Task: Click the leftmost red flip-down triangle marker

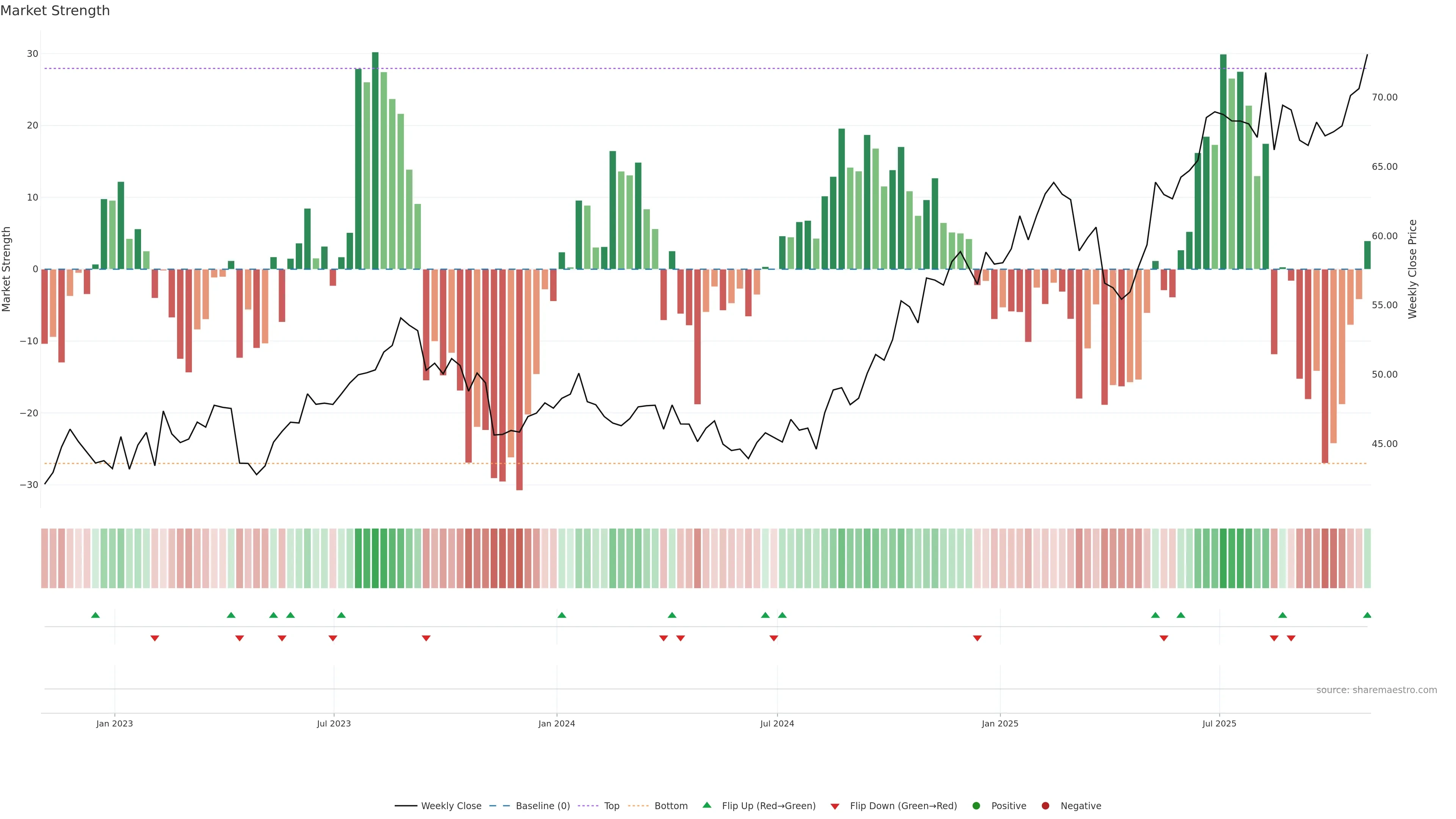Action: tap(155, 638)
